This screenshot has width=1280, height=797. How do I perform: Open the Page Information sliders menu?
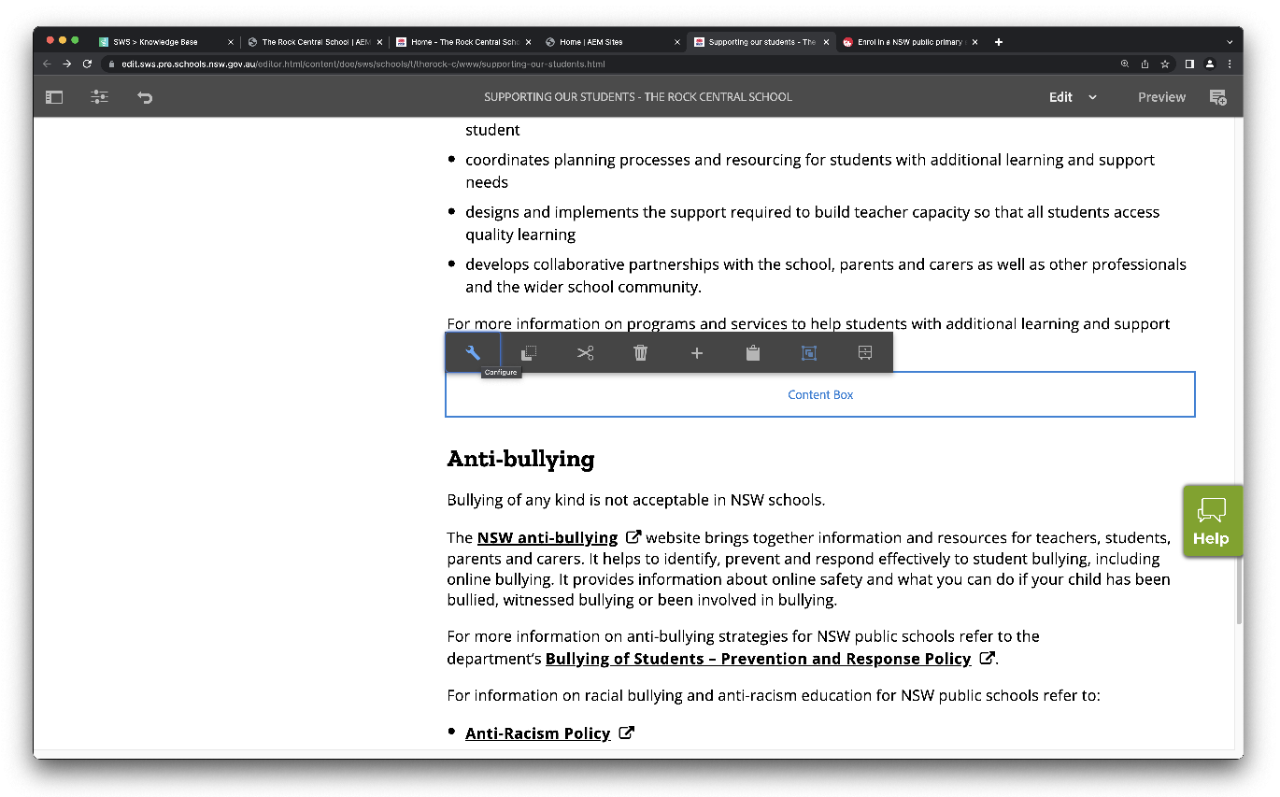point(99,97)
